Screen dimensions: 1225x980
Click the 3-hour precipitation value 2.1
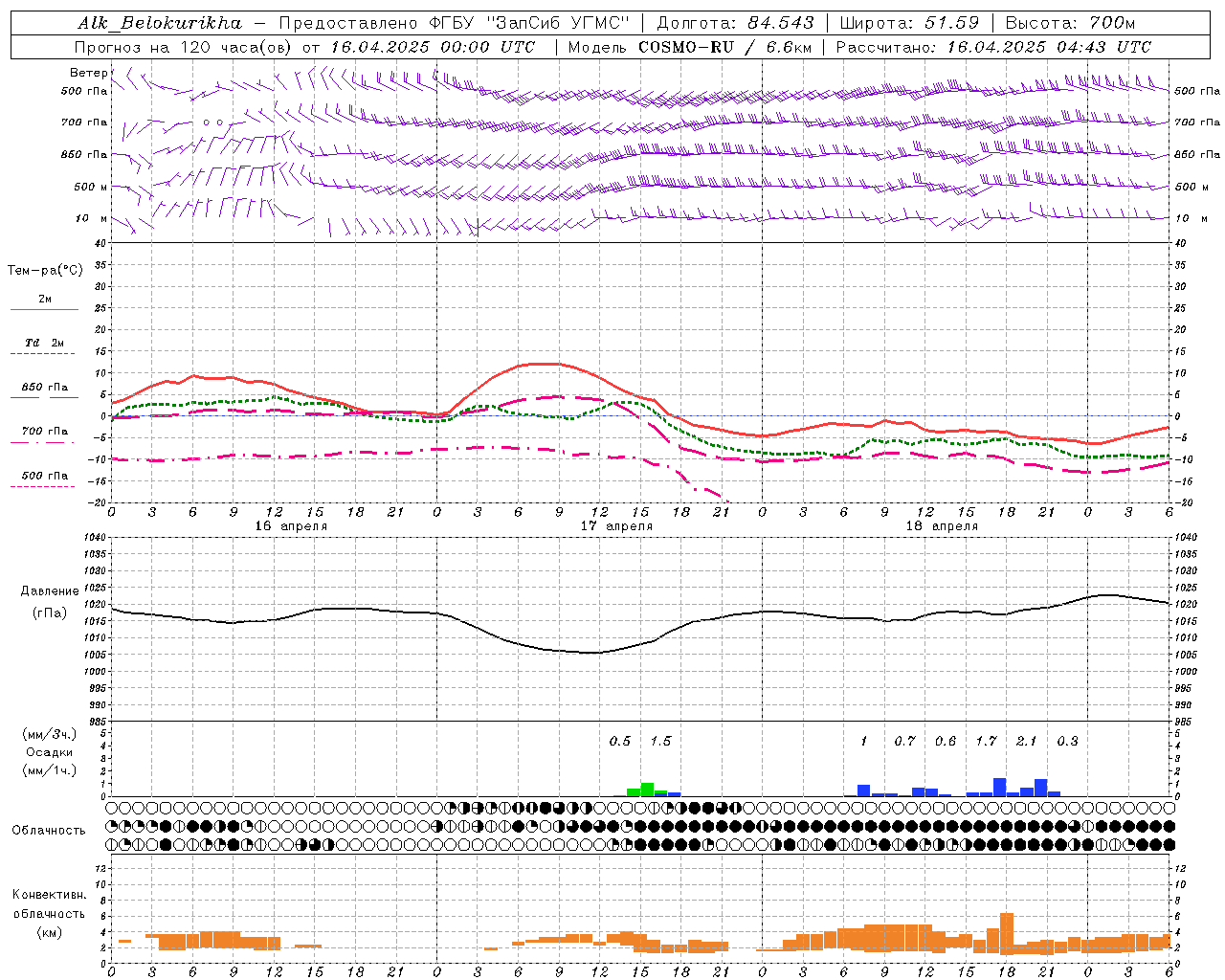click(1026, 742)
